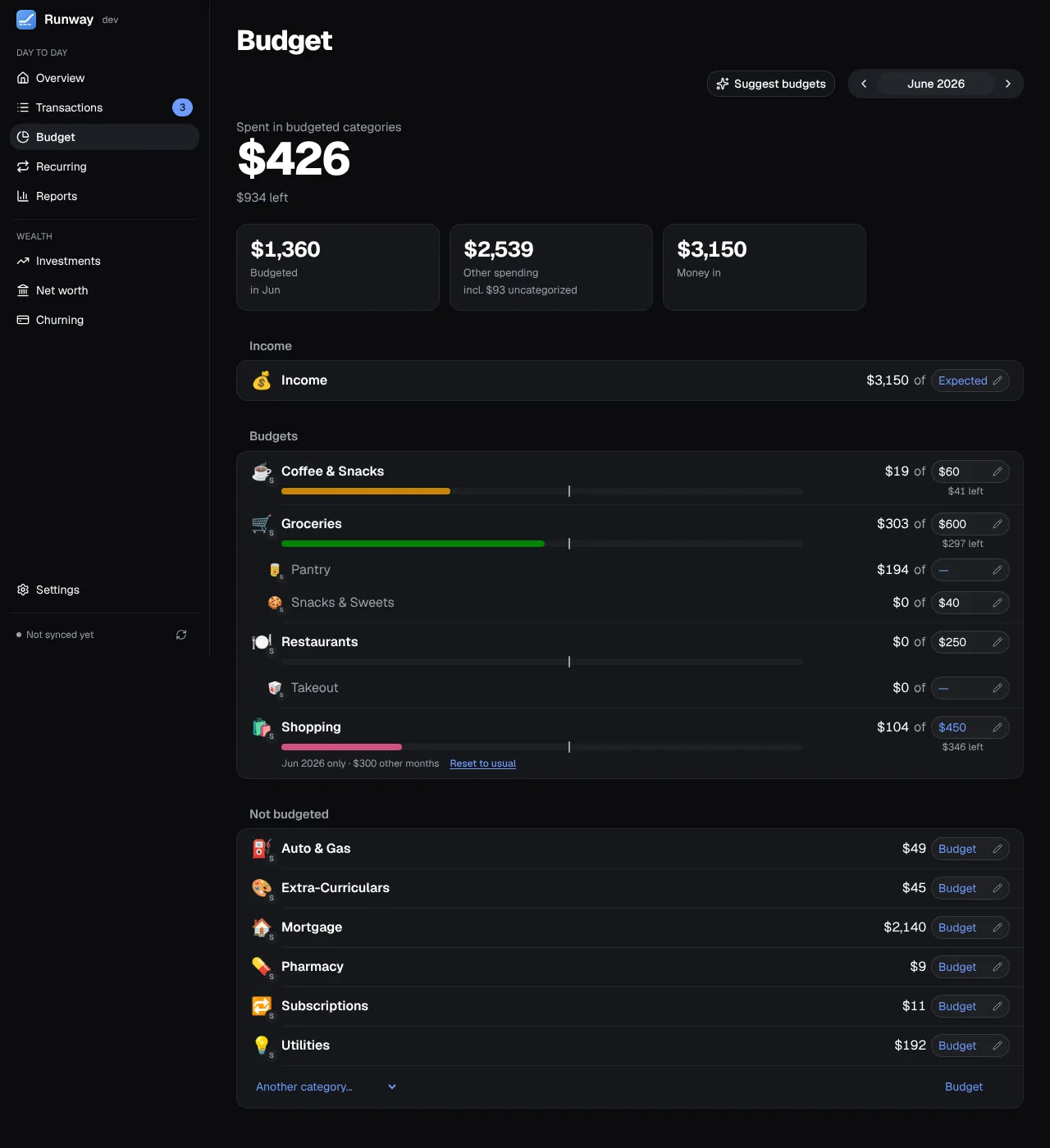Click the Reset to usual link
This screenshot has height=1148, width=1050.
point(483,763)
